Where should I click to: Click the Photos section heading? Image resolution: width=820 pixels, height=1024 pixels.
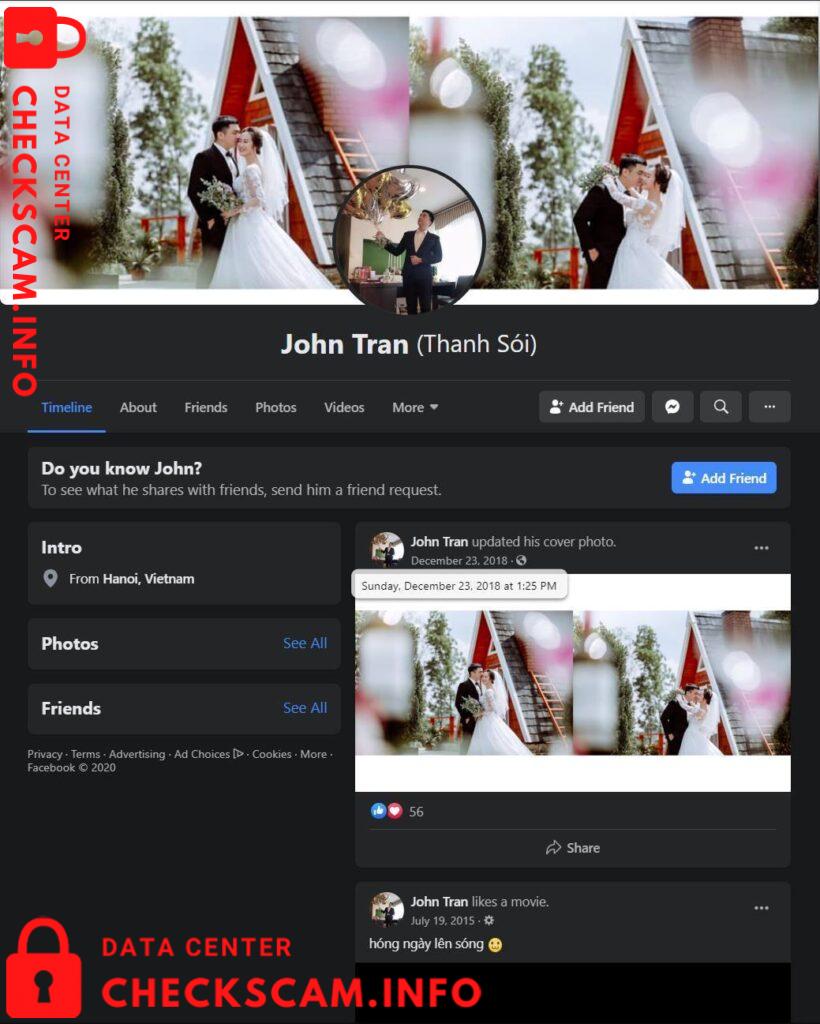pos(70,644)
